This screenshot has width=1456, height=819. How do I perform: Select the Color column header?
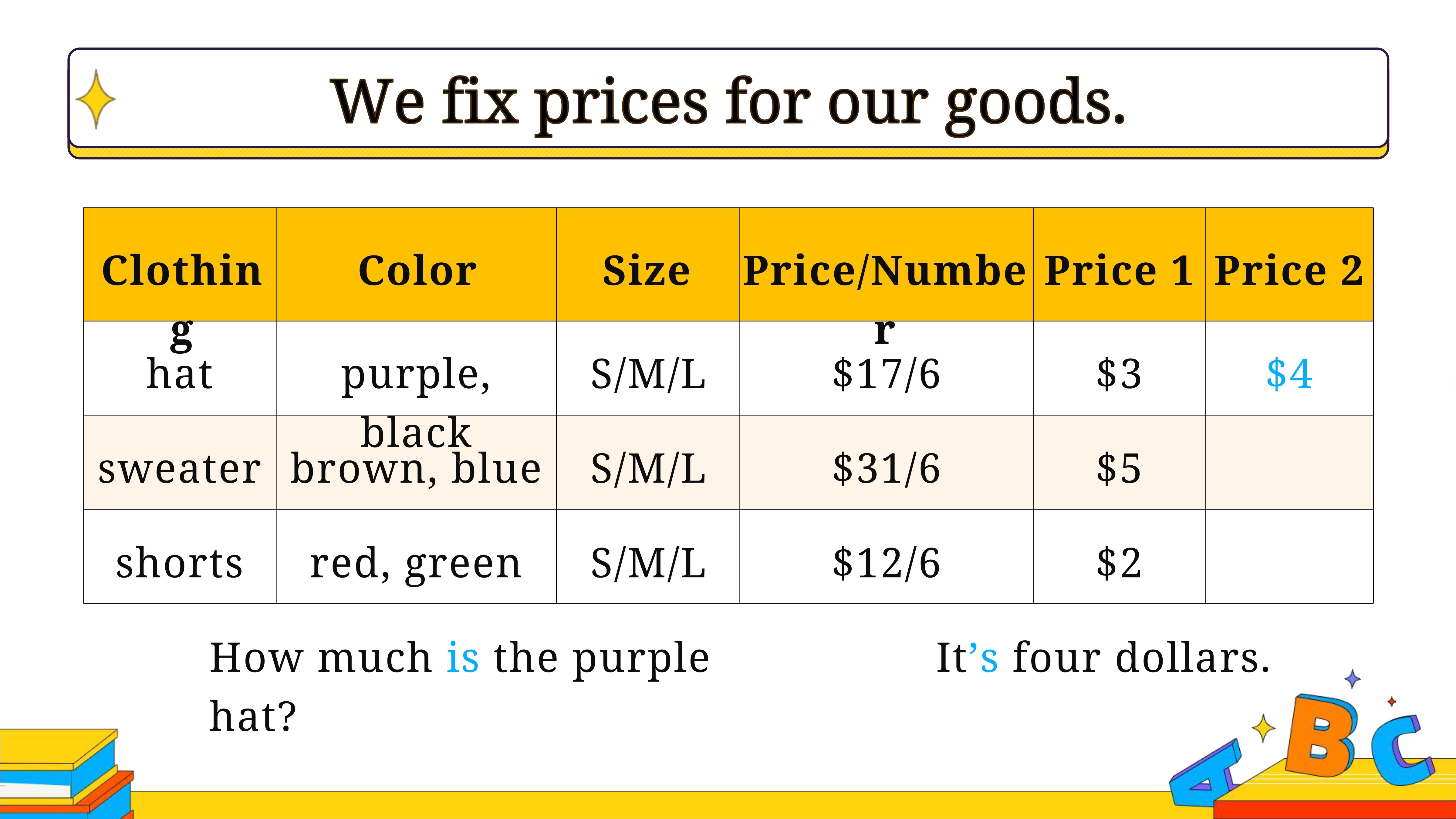tap(417, 265)
